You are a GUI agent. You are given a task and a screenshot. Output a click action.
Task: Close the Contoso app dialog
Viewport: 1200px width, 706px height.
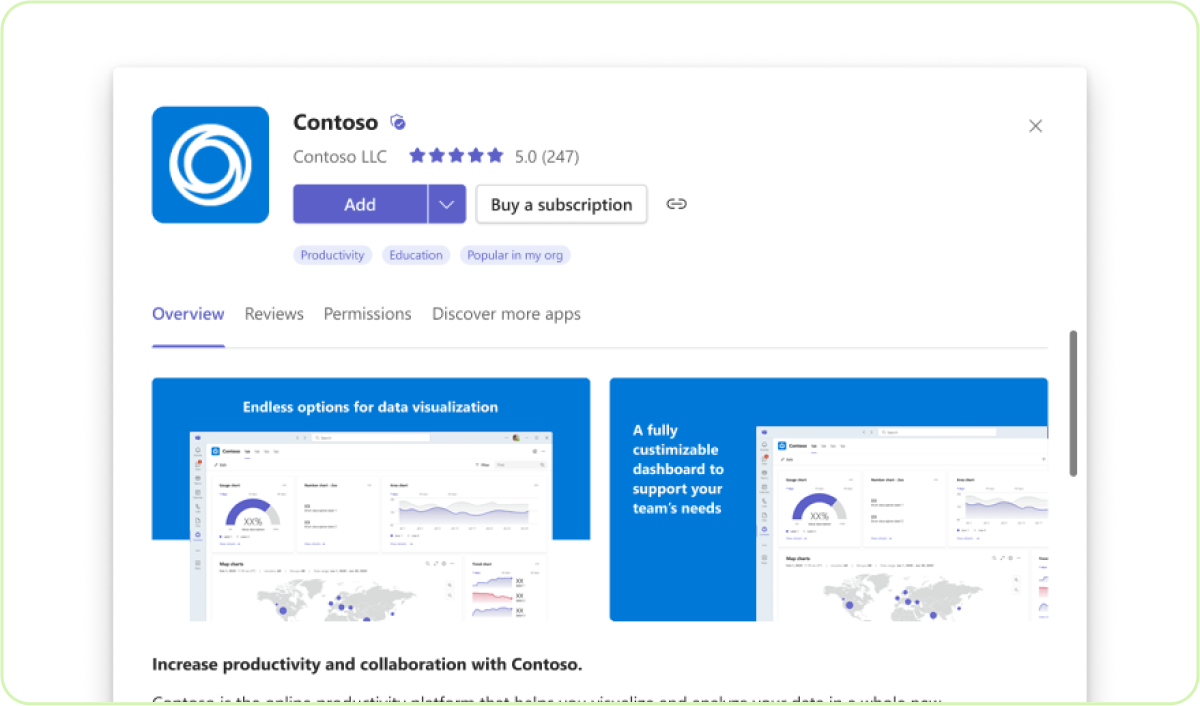pyautogui.click(x=1035, y=126)
